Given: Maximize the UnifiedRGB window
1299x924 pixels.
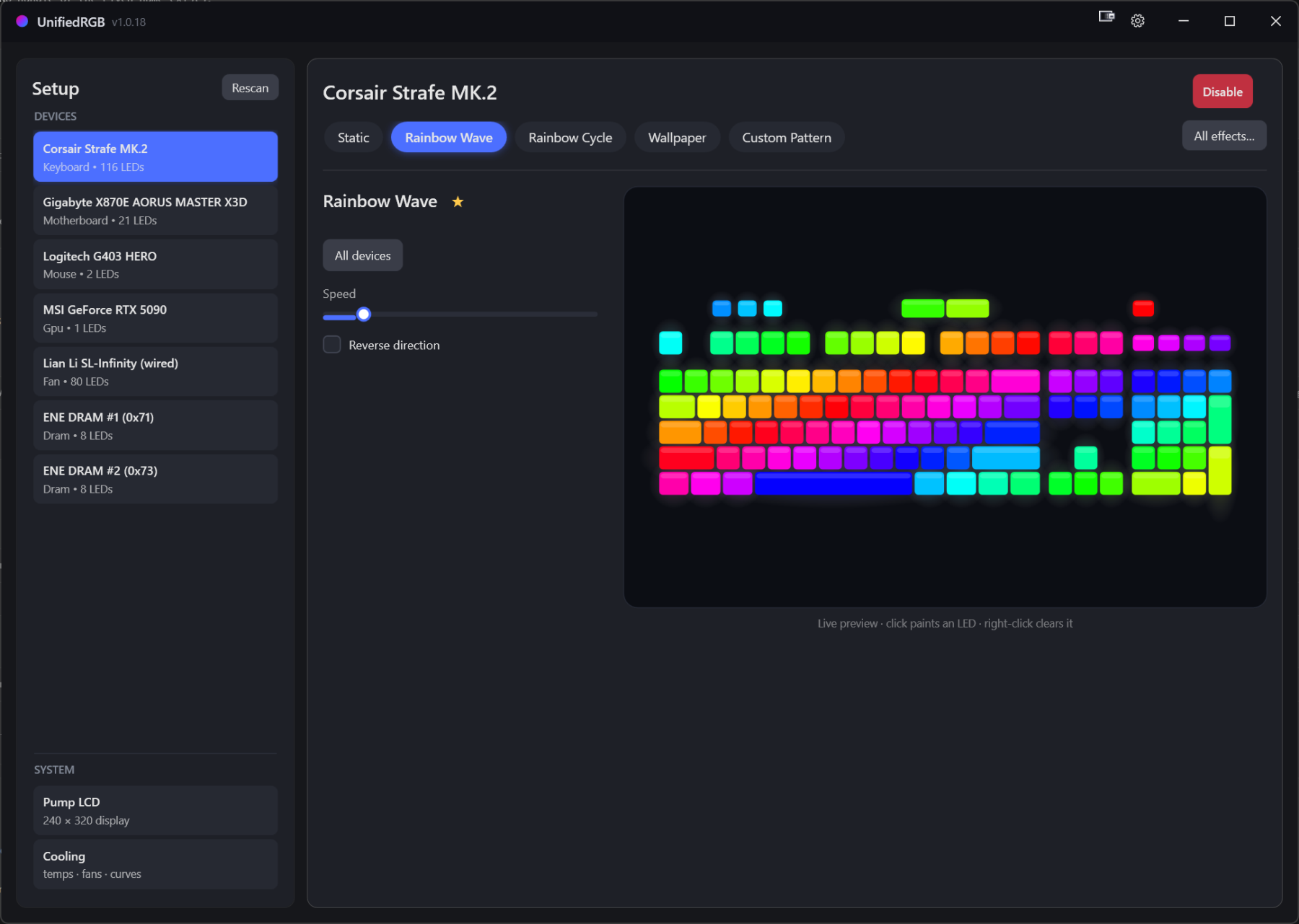Looking at the screenshot, I should coord(1230,21).
